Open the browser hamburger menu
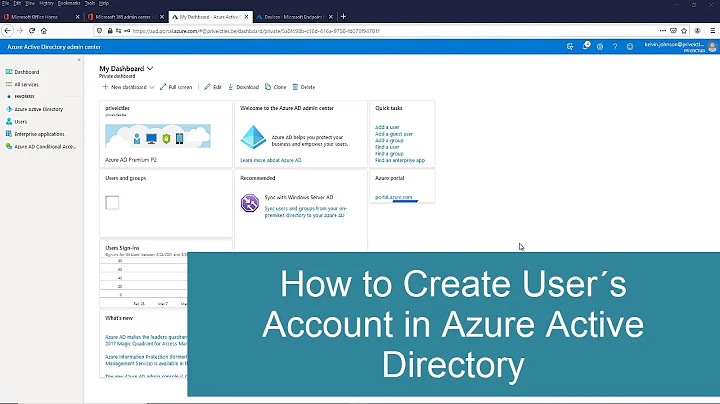720x404 pixels. click(x=713, y=31)
